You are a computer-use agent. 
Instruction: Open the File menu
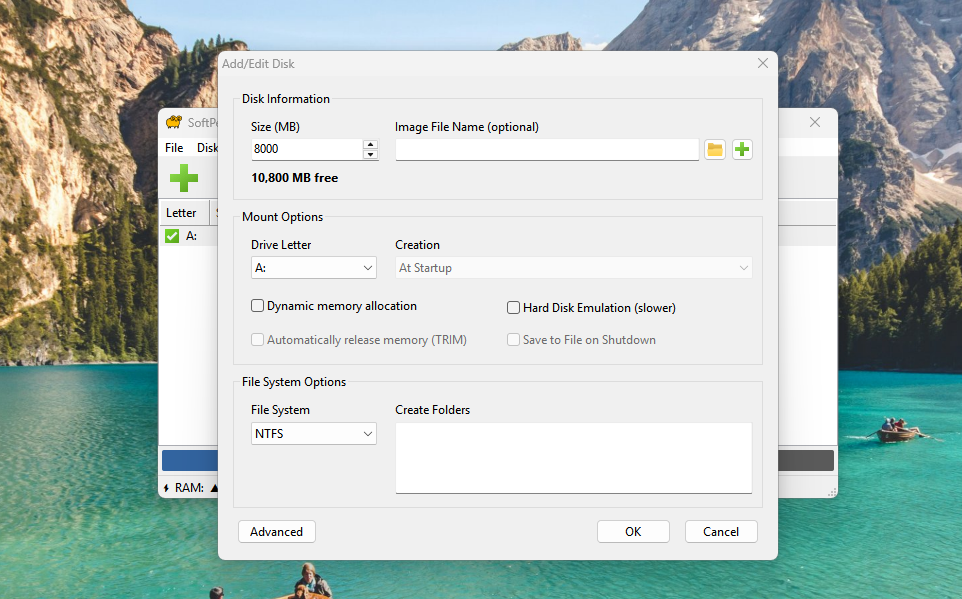click(x=174, y=148)
